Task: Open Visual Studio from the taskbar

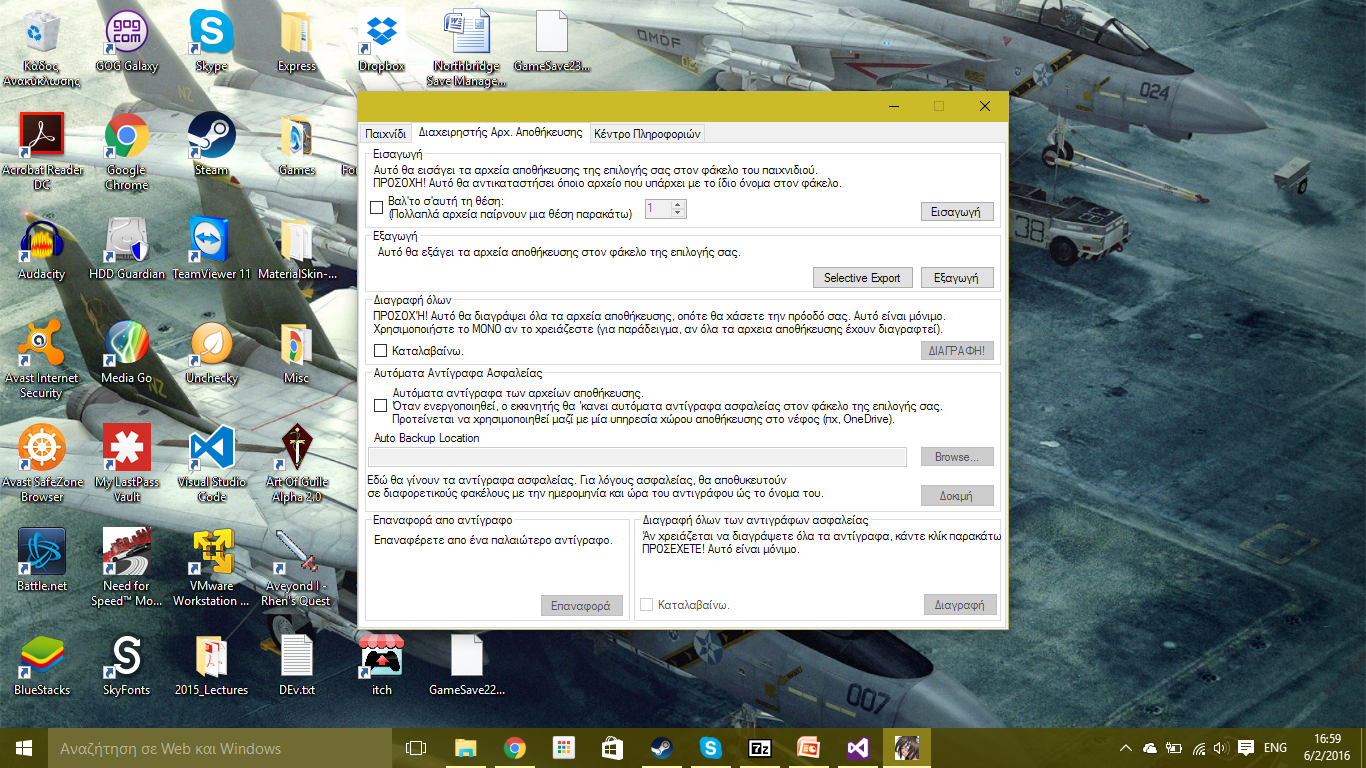Action: 858,748
